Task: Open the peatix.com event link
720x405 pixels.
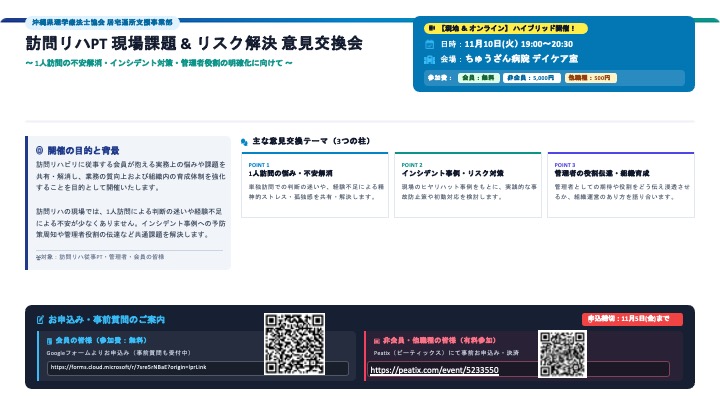Action: coord(434,370)
